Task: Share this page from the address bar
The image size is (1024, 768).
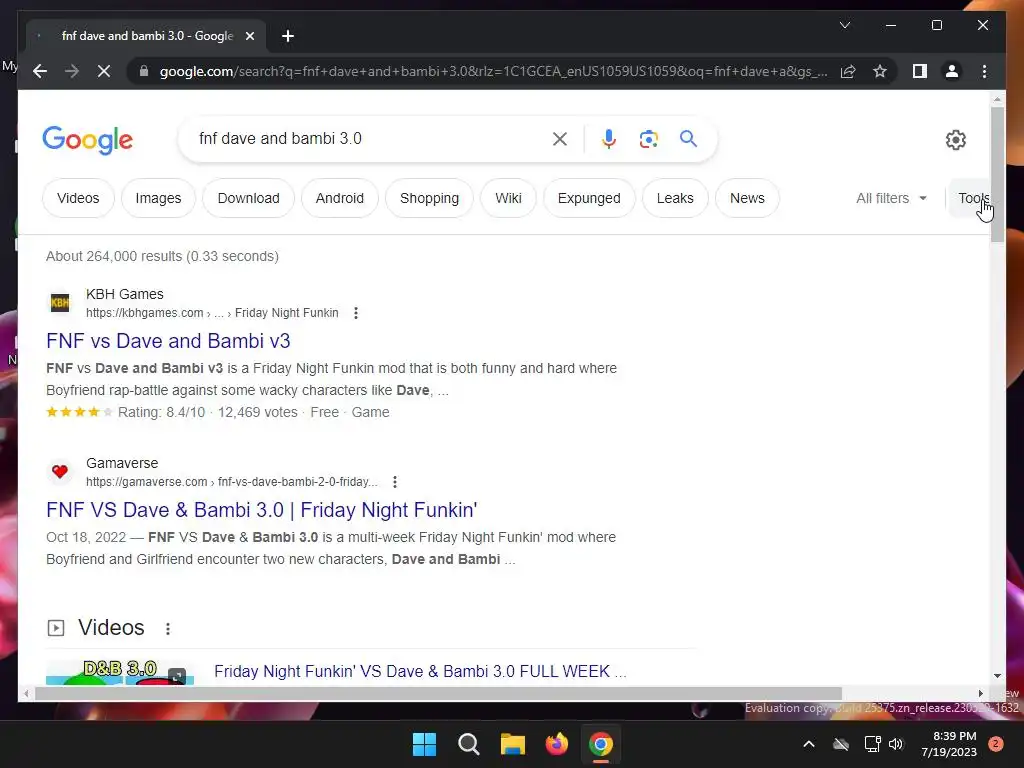Action: [x=848, y=71]
